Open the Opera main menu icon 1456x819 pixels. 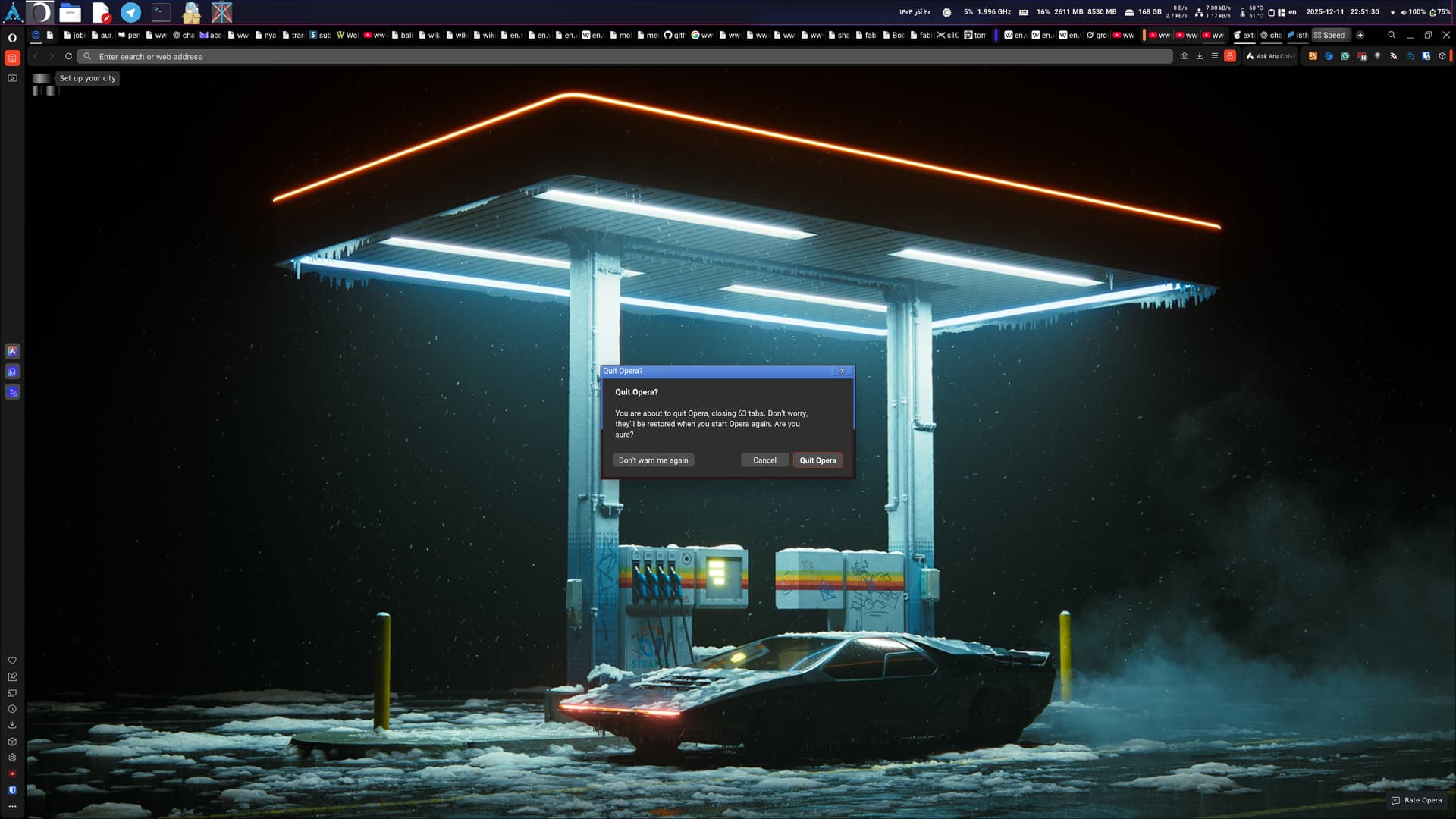pyautogui.click(x=12, y=37)
